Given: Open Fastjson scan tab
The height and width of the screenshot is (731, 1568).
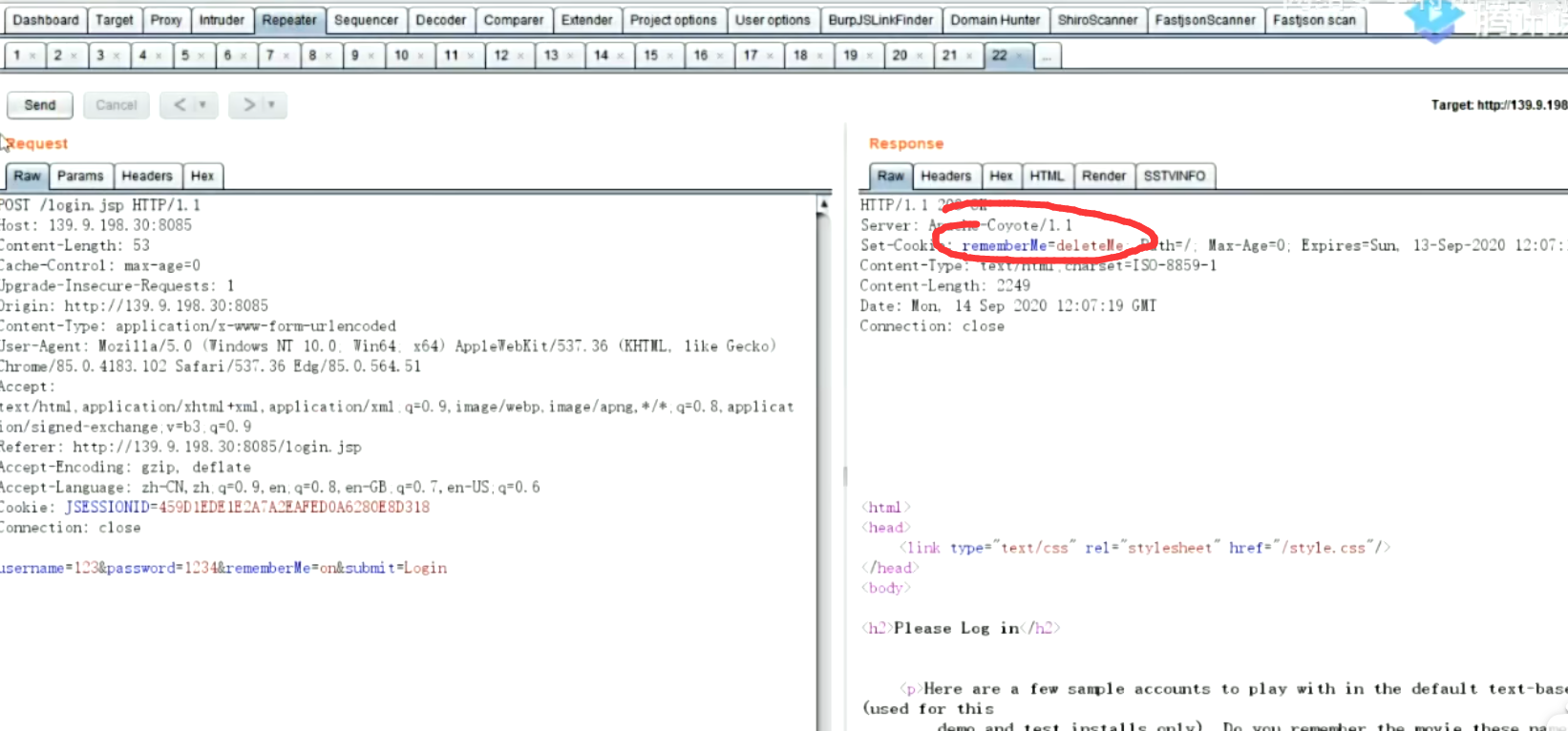Looking at the screenshot, I should (1315, 20).
